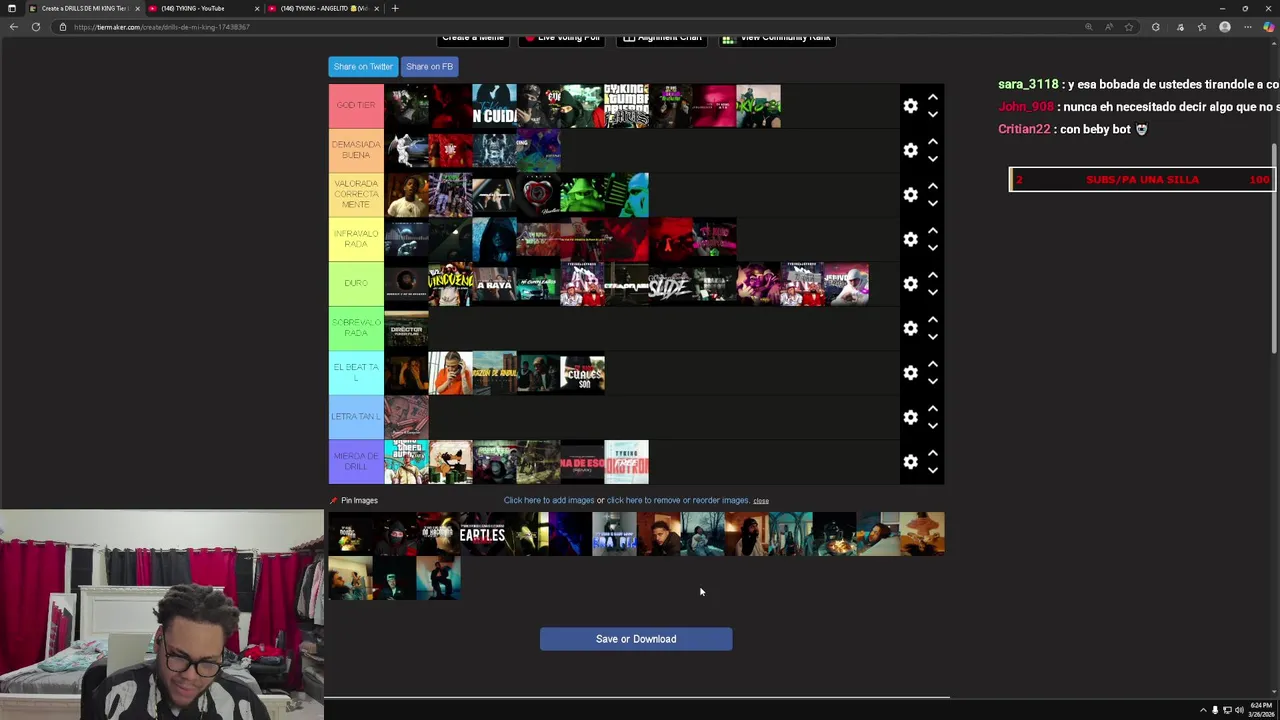
Task: Go back with browser back arrow
Action: pyautogui.click(x=14, y=27)
